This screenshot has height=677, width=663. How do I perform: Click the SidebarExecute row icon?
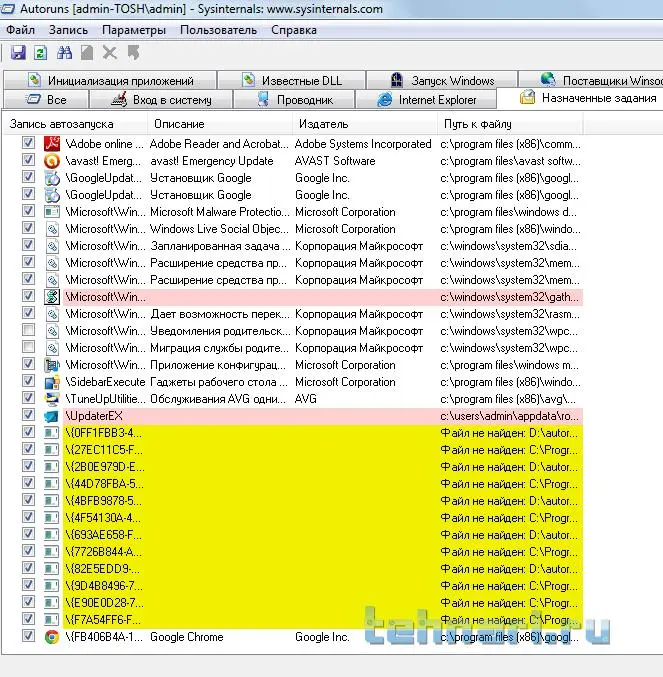point(52,382)
